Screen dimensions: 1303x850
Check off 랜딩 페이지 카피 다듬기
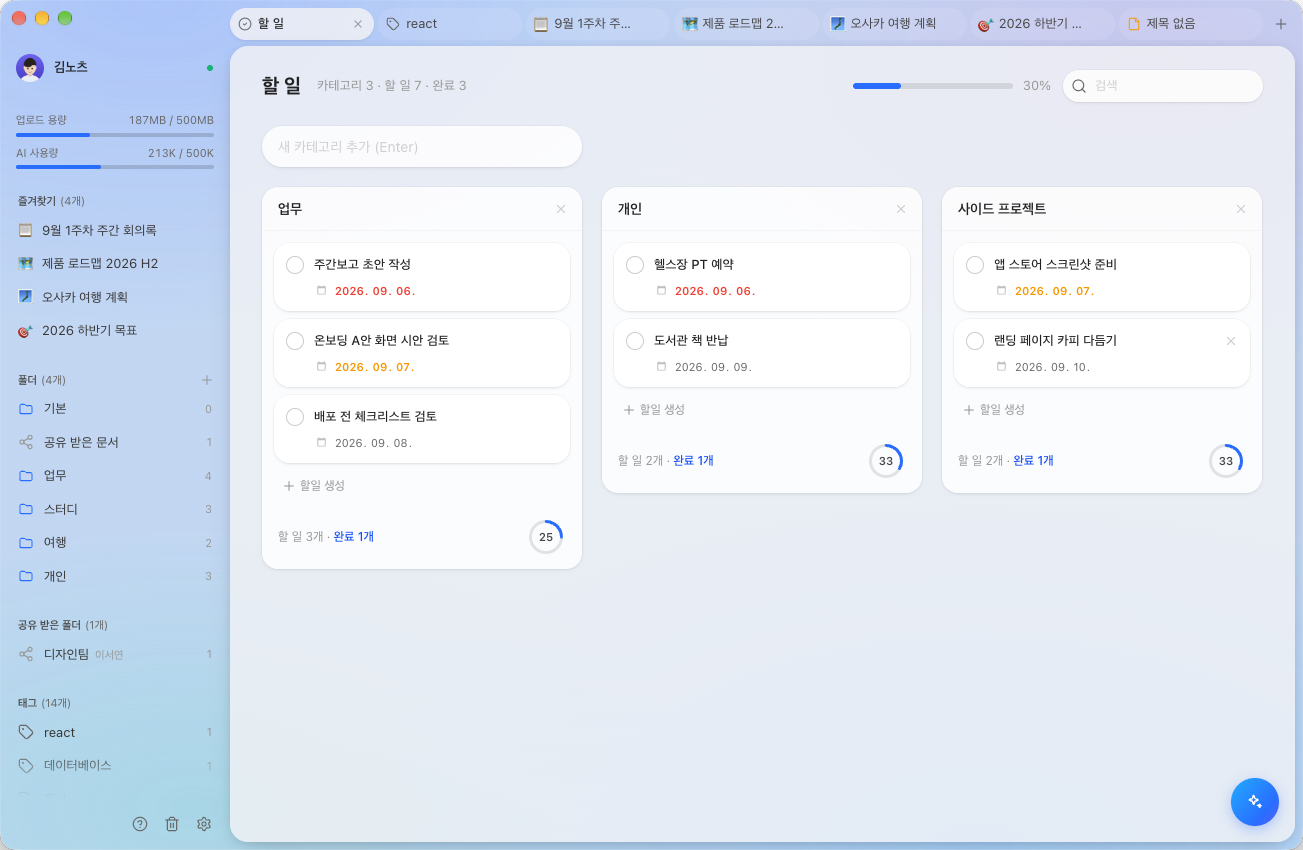pos(975,341)
